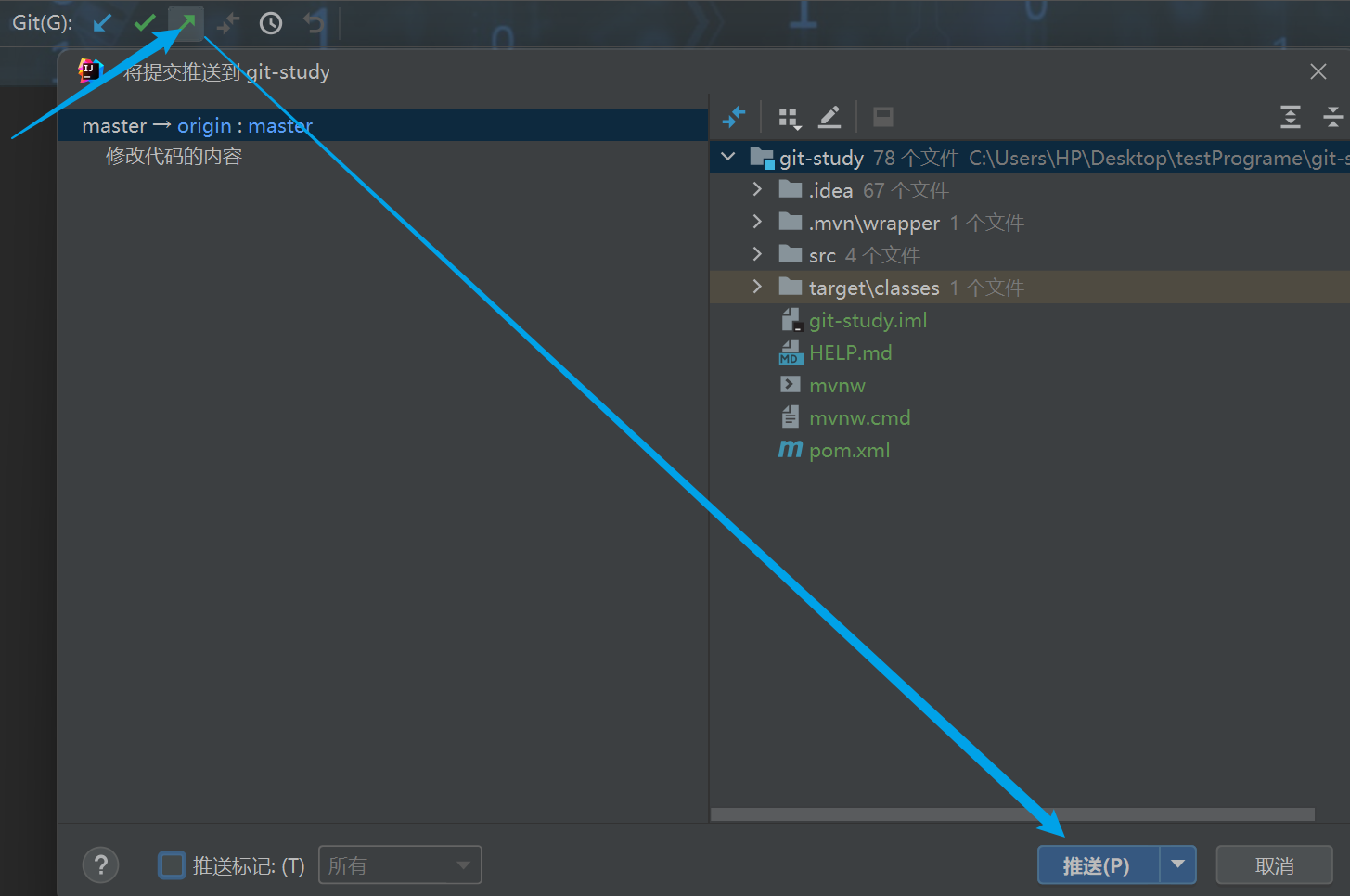Image resolution: width=1350 pixels, height=896 pixels.
Task: Select the git-study root folder row
Action: tap(1030, 158)
